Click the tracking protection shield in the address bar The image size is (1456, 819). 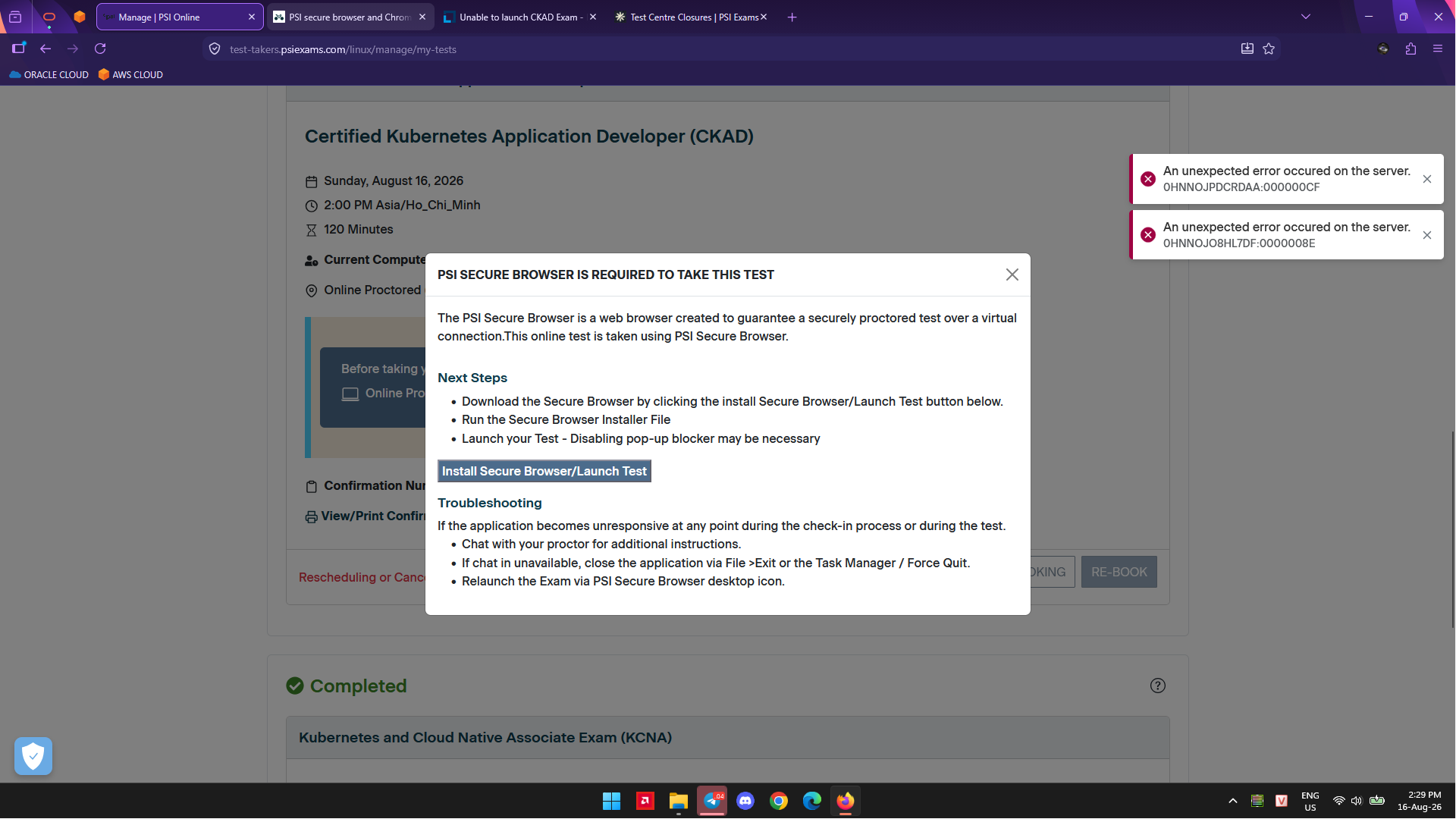(x=215, y=49)
